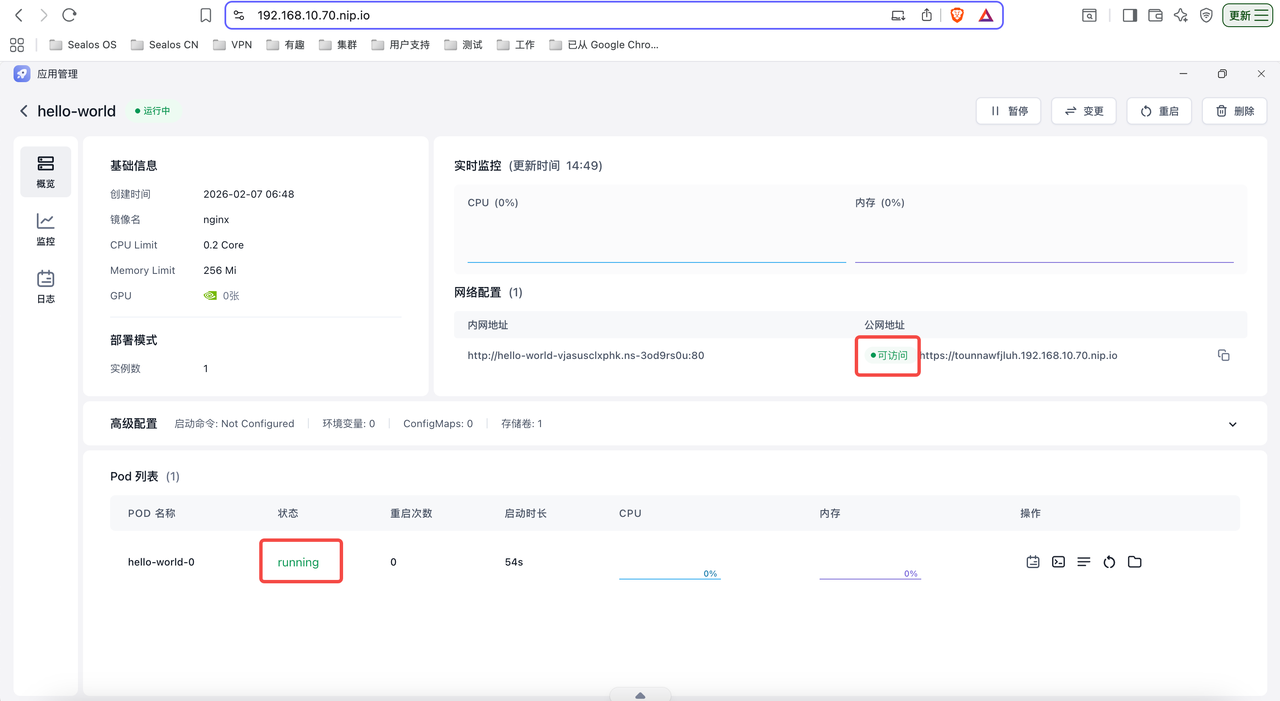1280x701 pixels.
Task: Restart pod hello-world-0 via circular arrow icon
Action: click(1109, 562)
